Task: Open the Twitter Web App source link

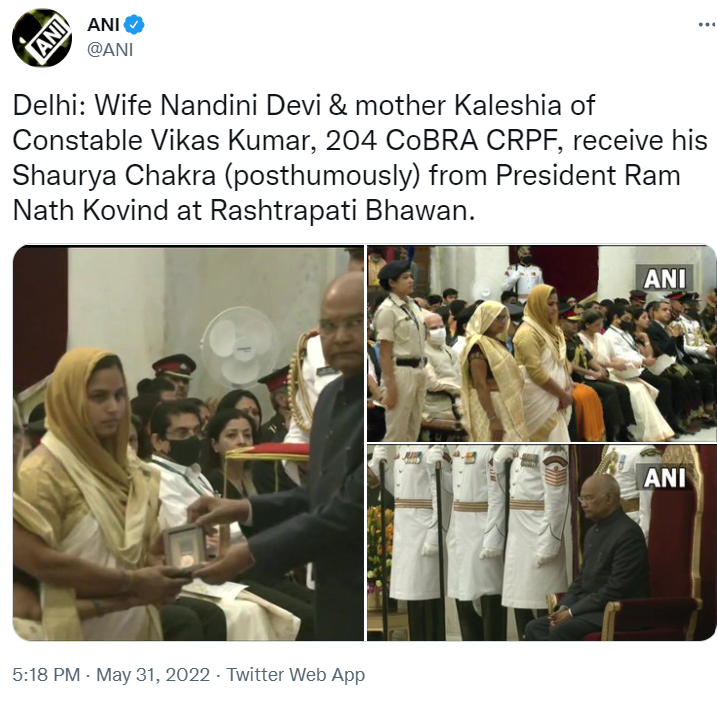Action: point(295,674)
